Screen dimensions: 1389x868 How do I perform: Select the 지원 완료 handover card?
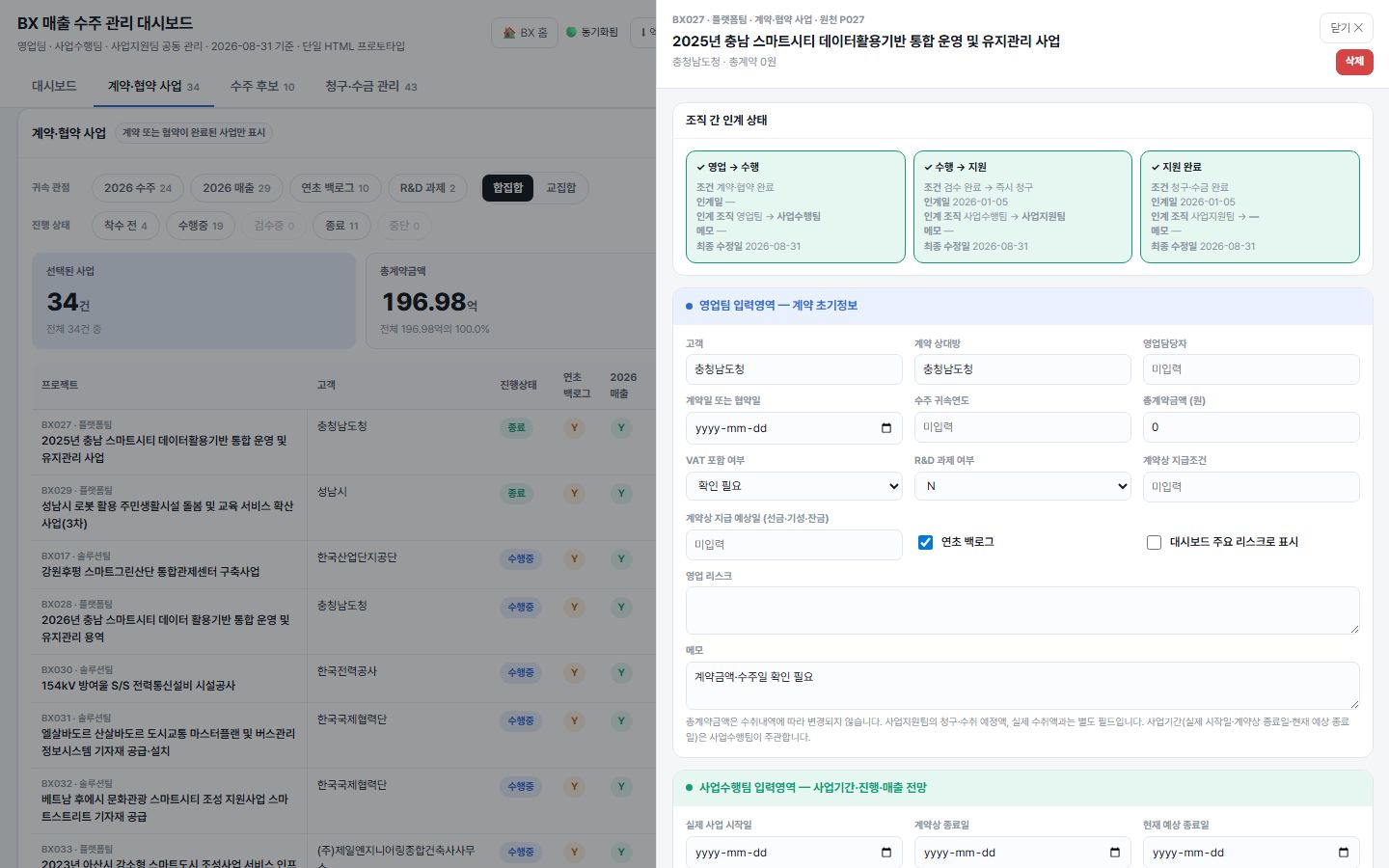pos(1250,206)
